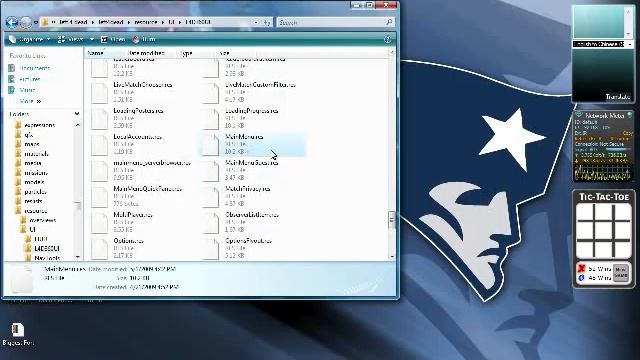Viewport: 640px width, 360px height.
Task: Click the Open toolbar button
Action: pyautogui.click(x=113, y=39)
